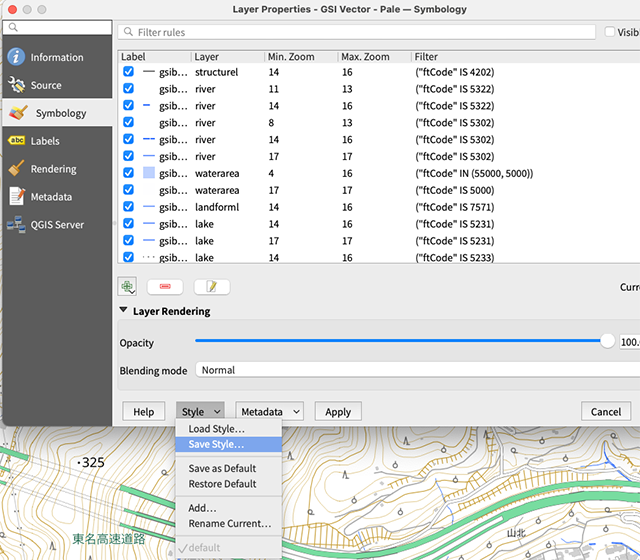Uncheck river rule with min zoom 11
The width and height of the screenshot is (640, 560).
tap(128, 89)
